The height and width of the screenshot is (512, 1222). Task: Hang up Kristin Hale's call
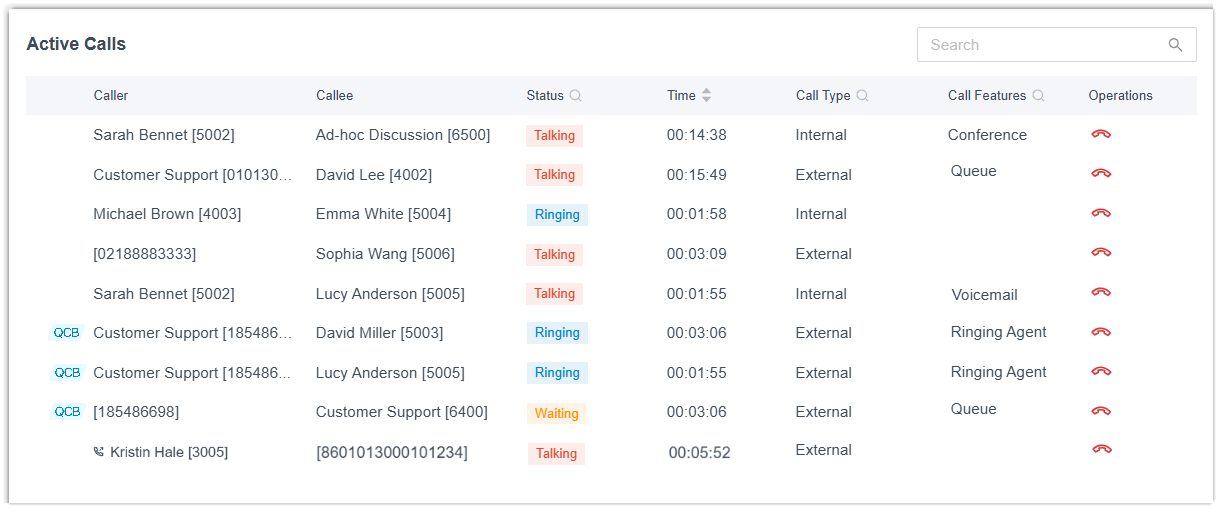[1102, 450]
